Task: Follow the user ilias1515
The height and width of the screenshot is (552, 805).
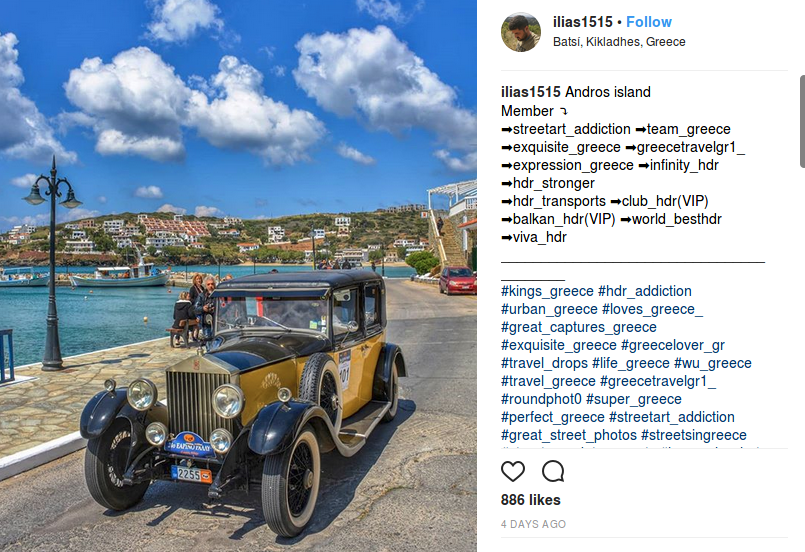Action: coord(648,22)
